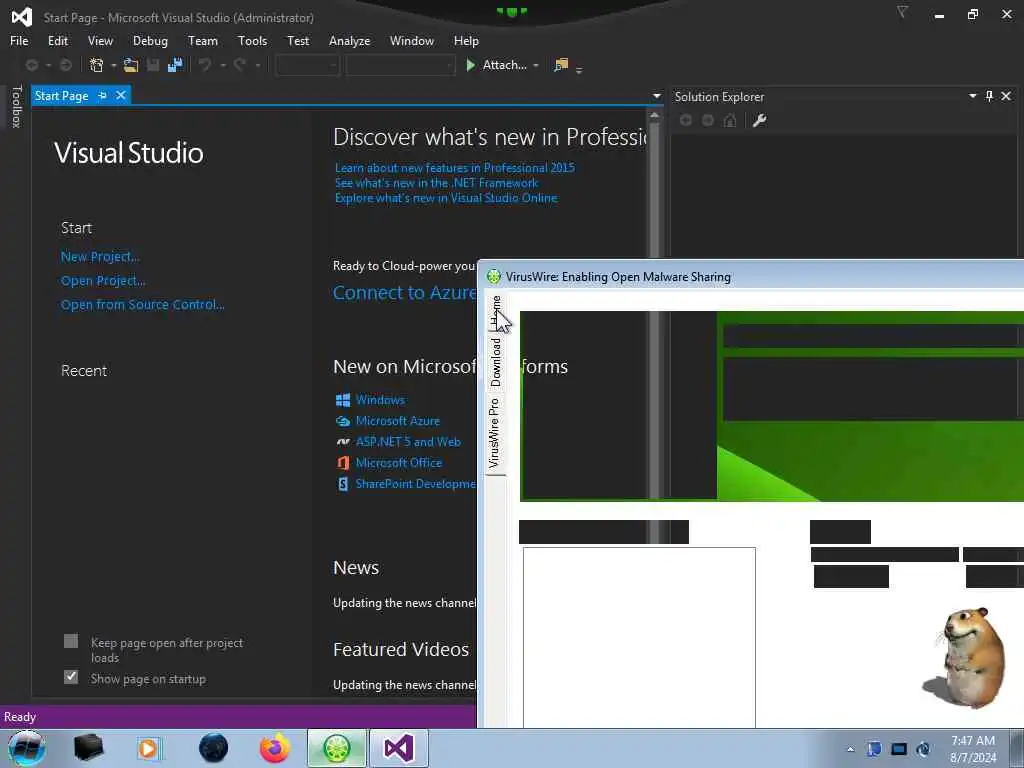Click Learn about new features in Professional 2015
The image size is (1024, 768).
[455, 168]
